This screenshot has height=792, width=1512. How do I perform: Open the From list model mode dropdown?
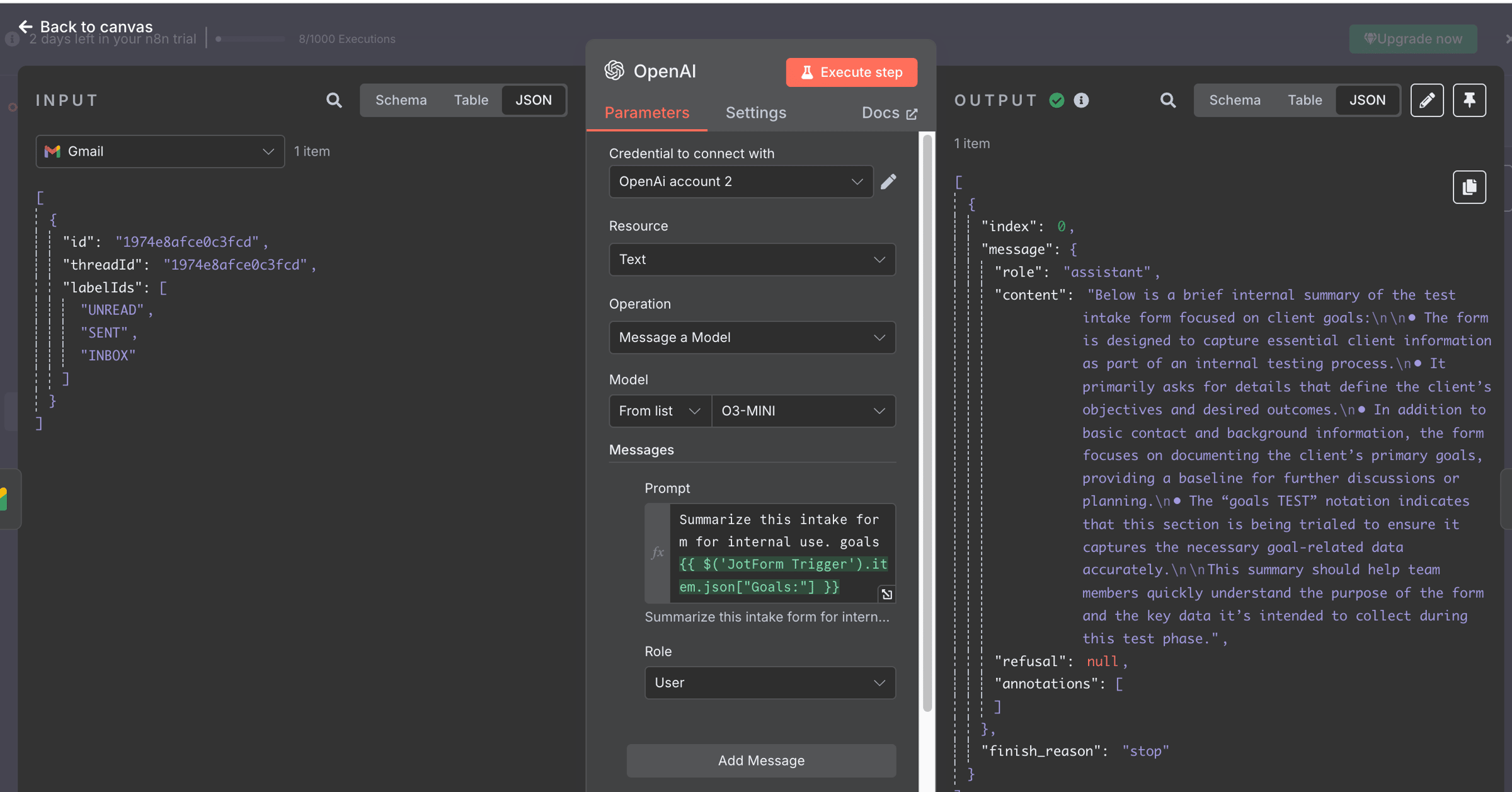(660, 411)
